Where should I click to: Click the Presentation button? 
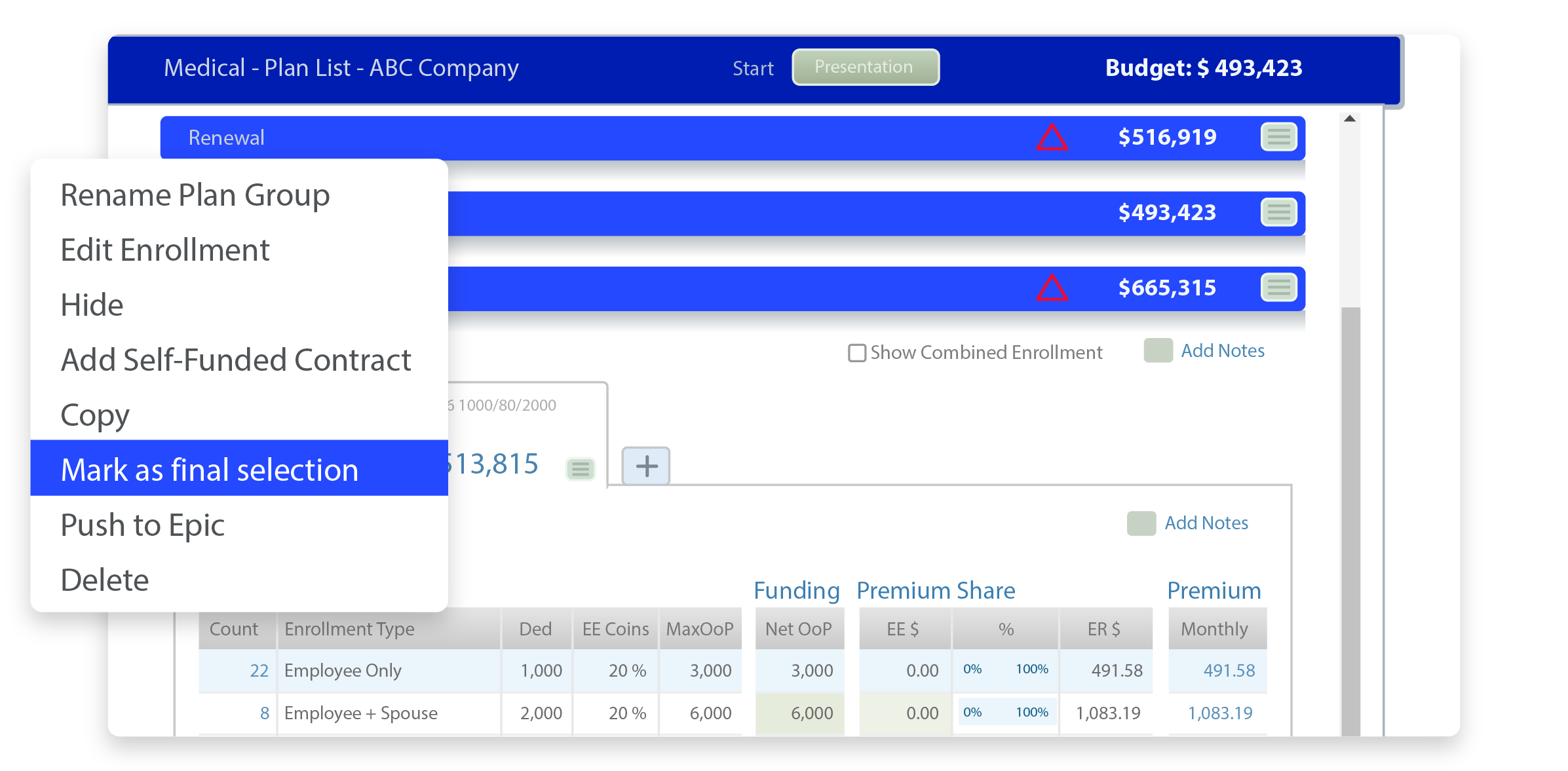click(865, 67)
